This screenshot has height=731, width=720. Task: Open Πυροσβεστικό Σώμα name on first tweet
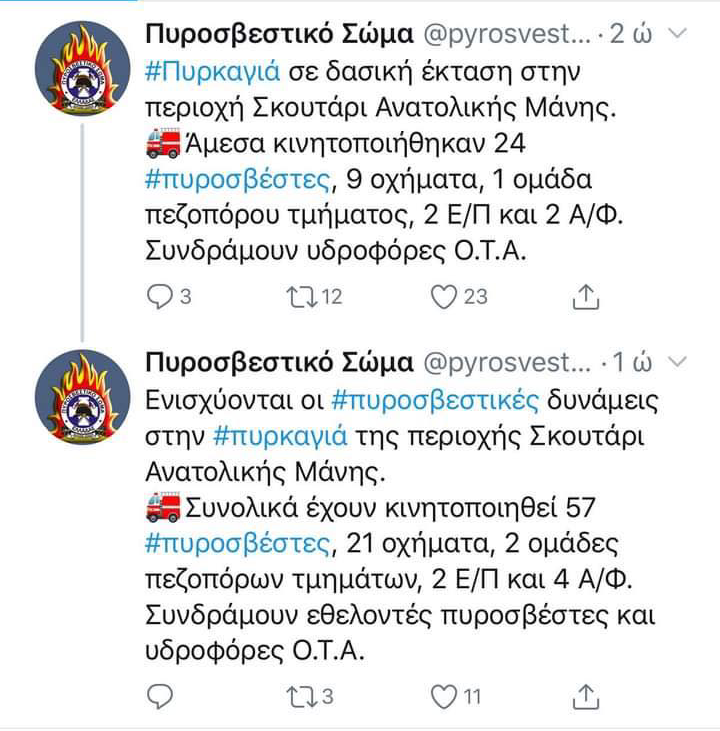tap(279, 34)
